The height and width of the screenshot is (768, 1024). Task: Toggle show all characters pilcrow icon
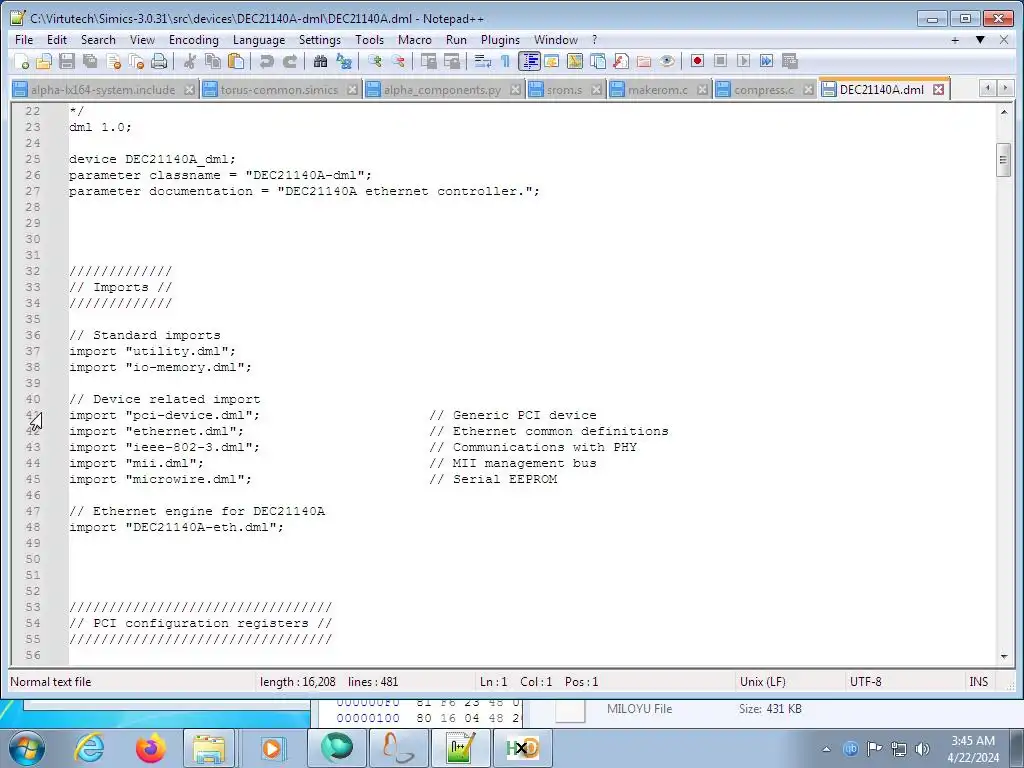pos(505,61)
